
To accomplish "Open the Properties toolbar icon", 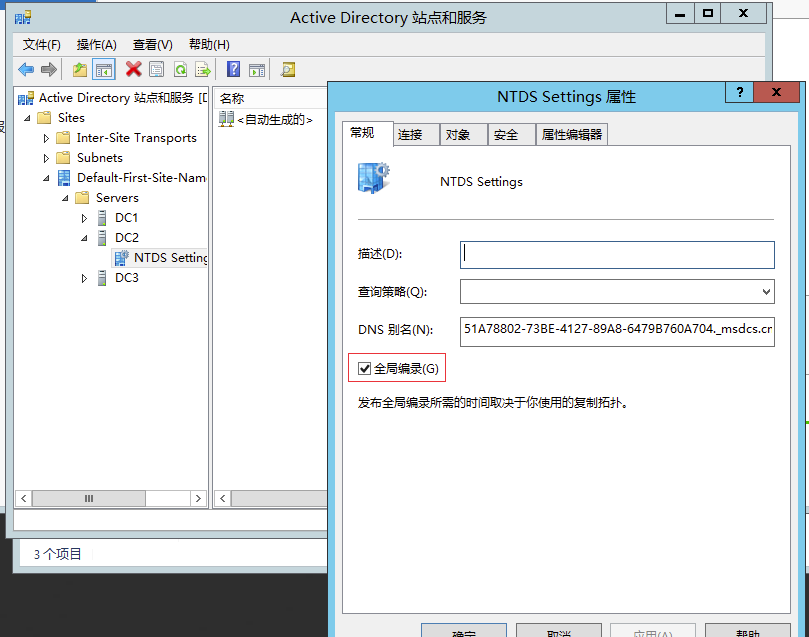I will [156, 69].
